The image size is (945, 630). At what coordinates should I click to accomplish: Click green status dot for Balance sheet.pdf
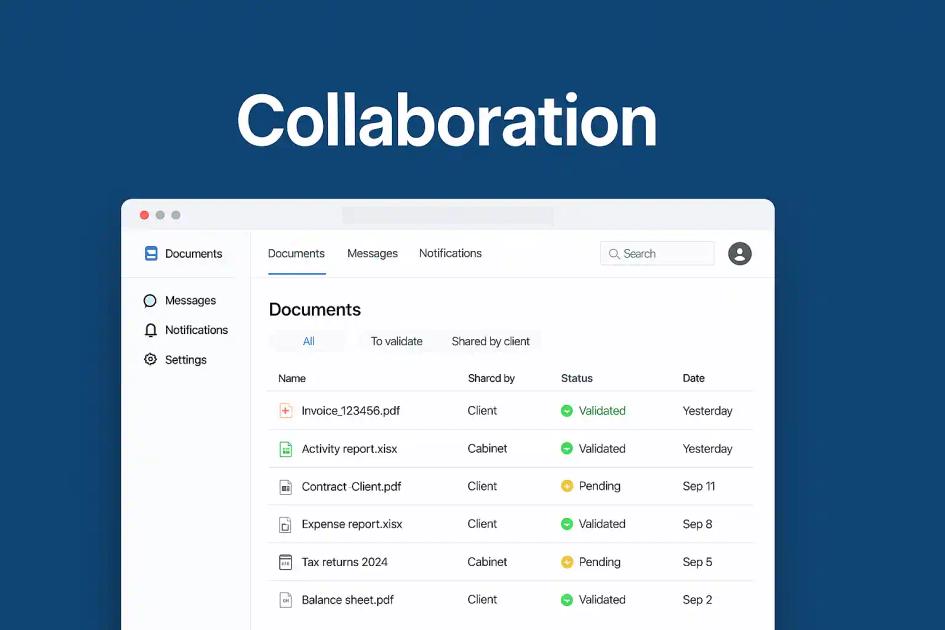point(567,600)
